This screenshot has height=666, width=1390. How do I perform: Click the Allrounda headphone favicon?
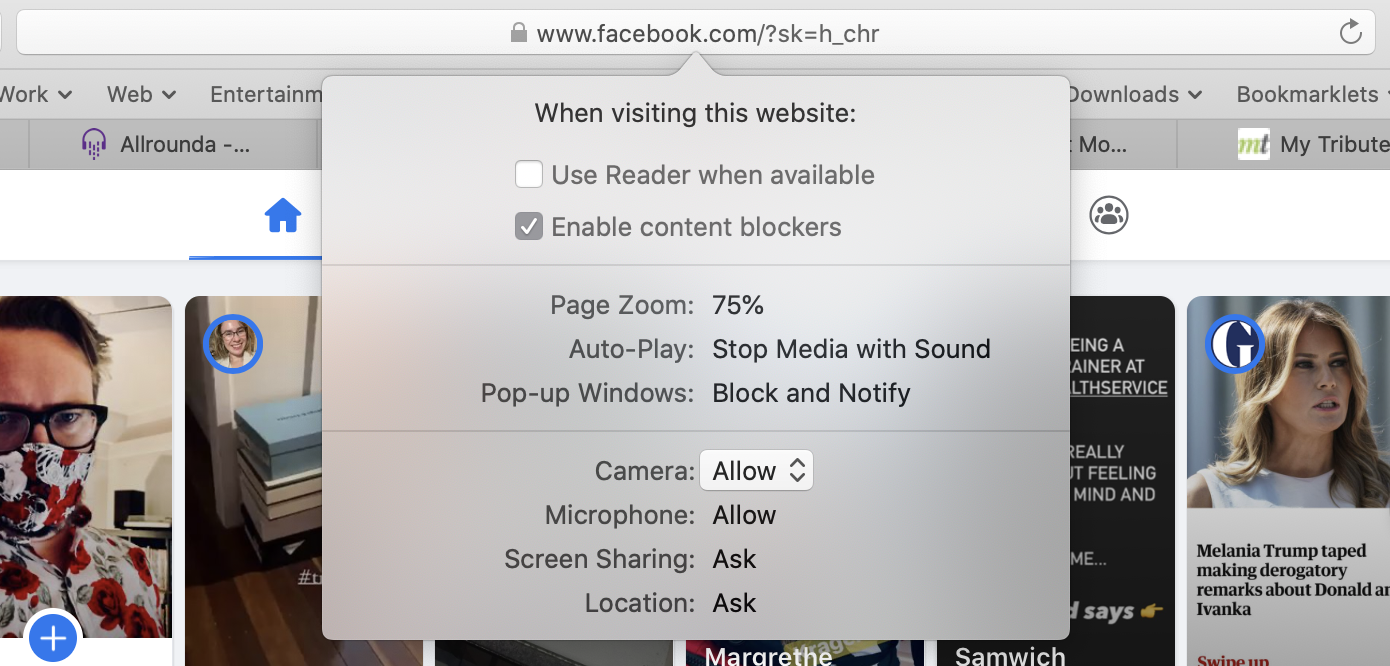94,144
